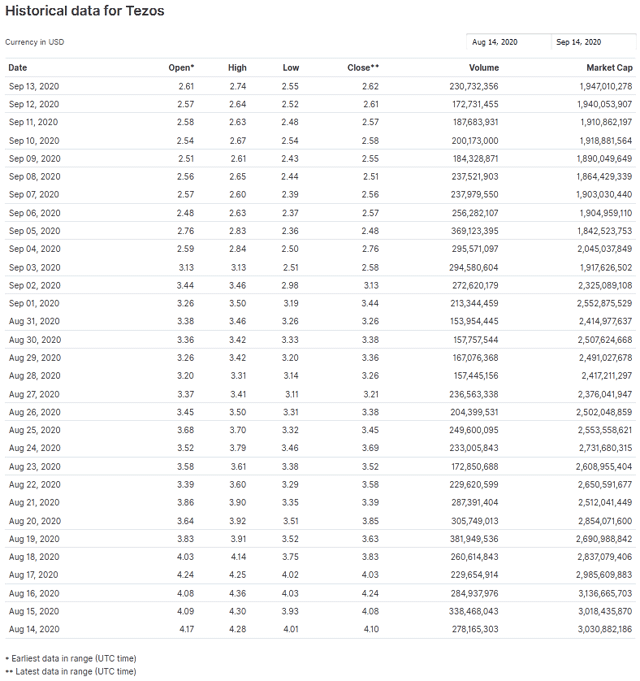Click volume value 278,165,303
The height and width of the screenshot is (681, 640).
click(x=475, y=629)
